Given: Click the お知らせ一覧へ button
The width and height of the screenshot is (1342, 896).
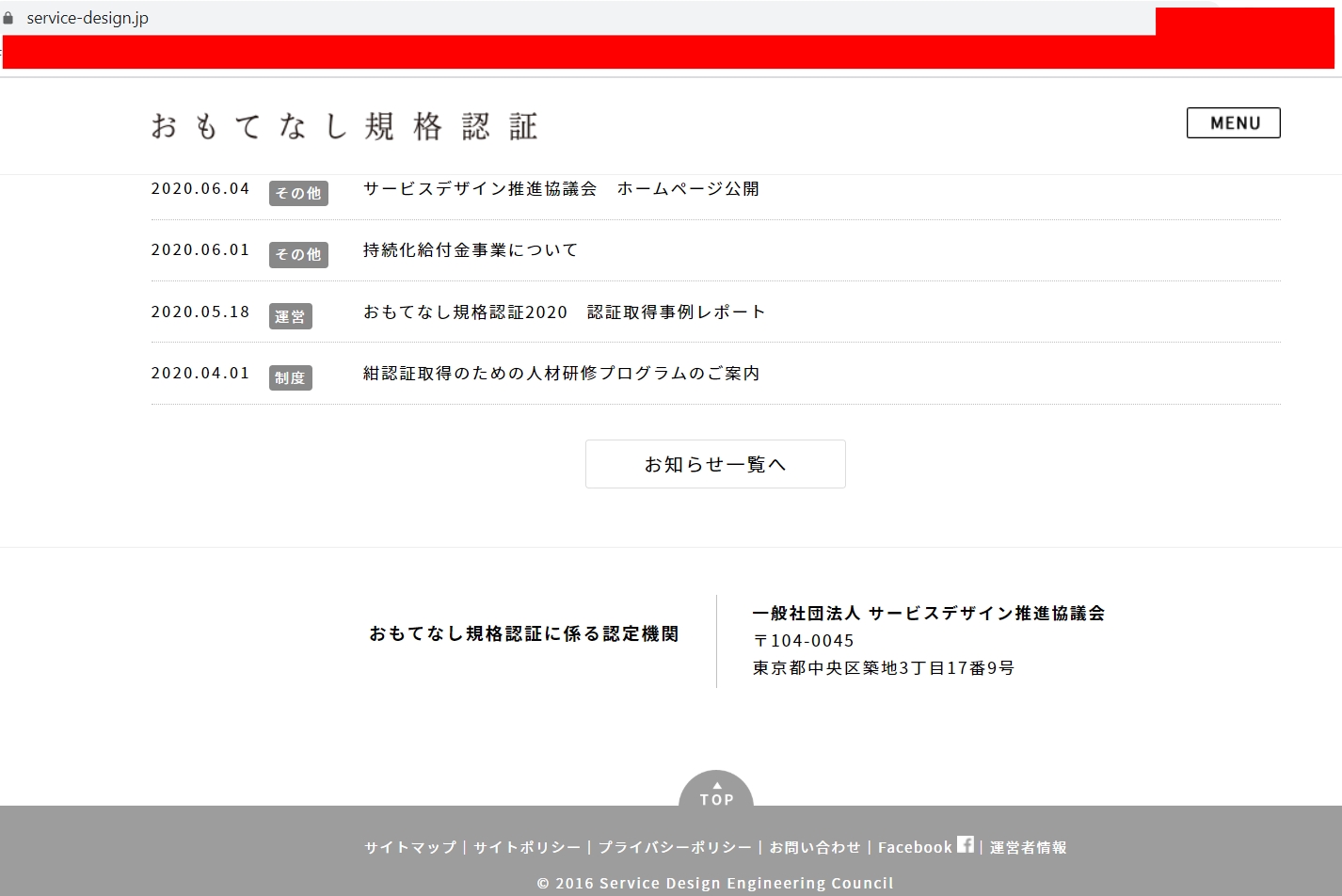Looking at the screenshot, I should (x=715, y=464).
